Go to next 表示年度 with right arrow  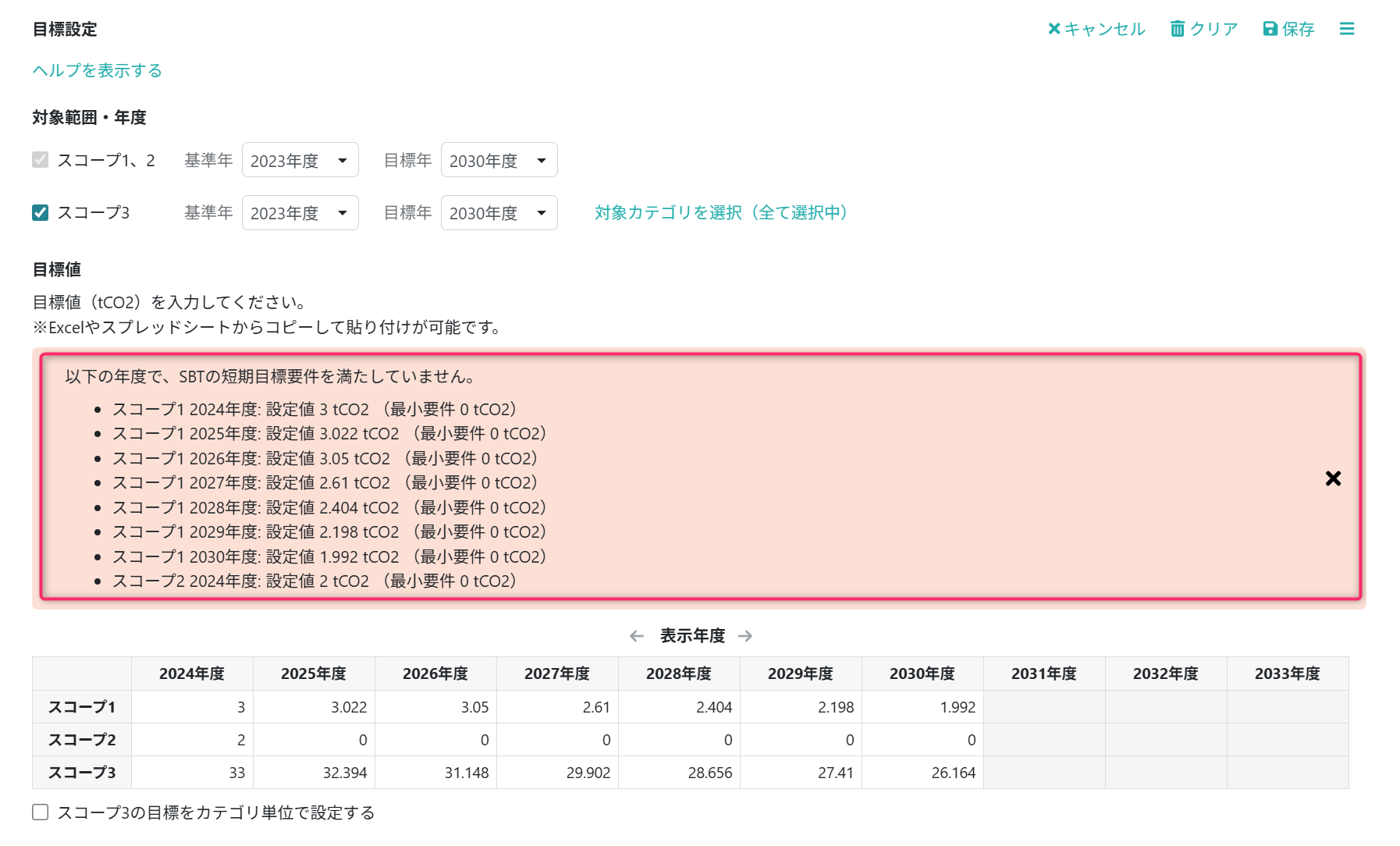click(x=745, y=636)
